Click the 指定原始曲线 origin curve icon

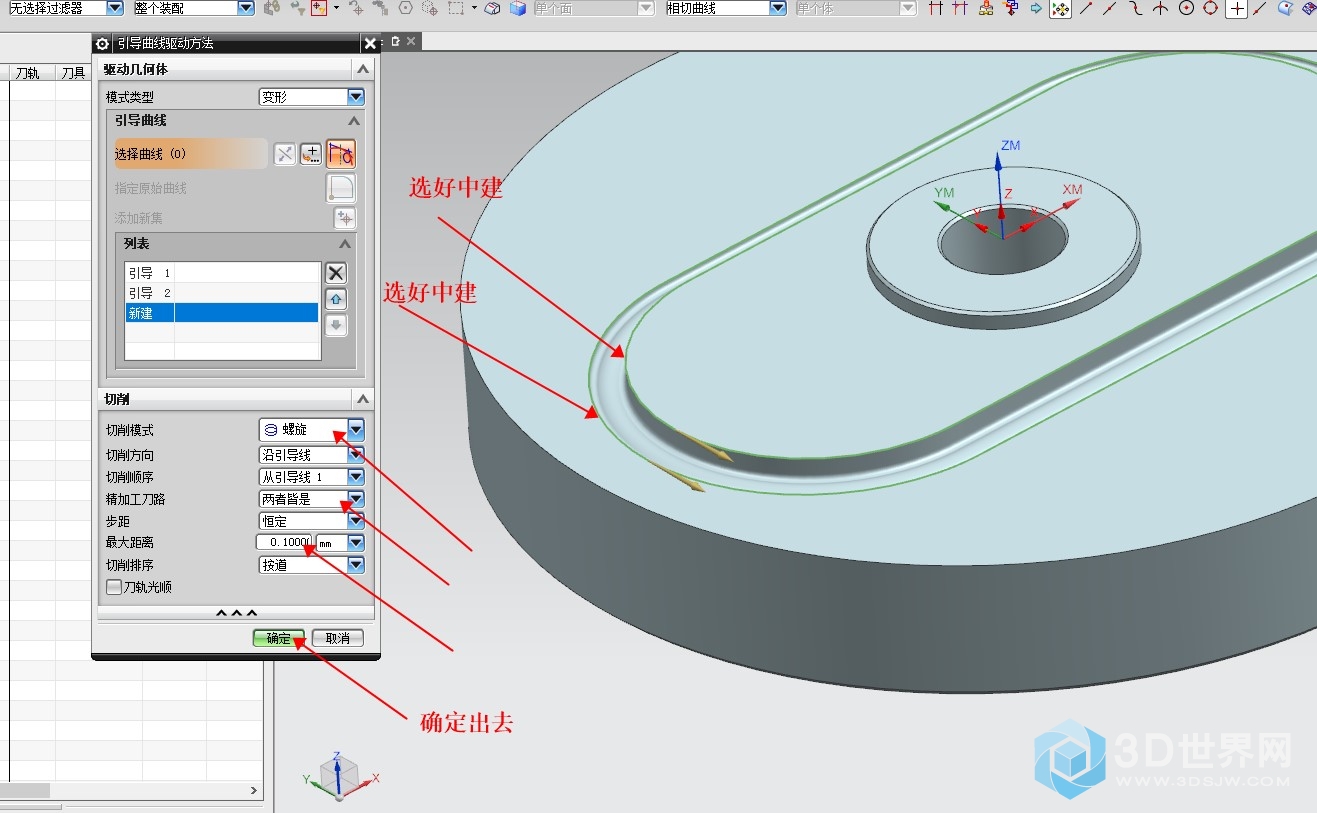(341, 188)
